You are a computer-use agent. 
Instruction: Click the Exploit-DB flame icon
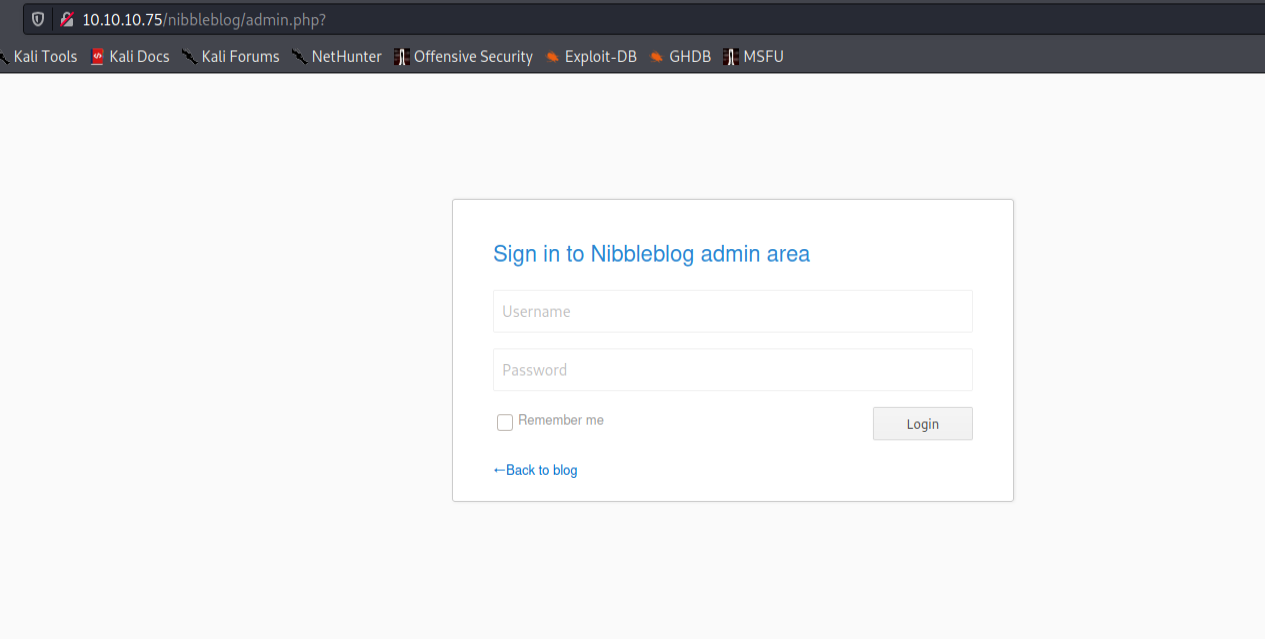tap(554, 57)
